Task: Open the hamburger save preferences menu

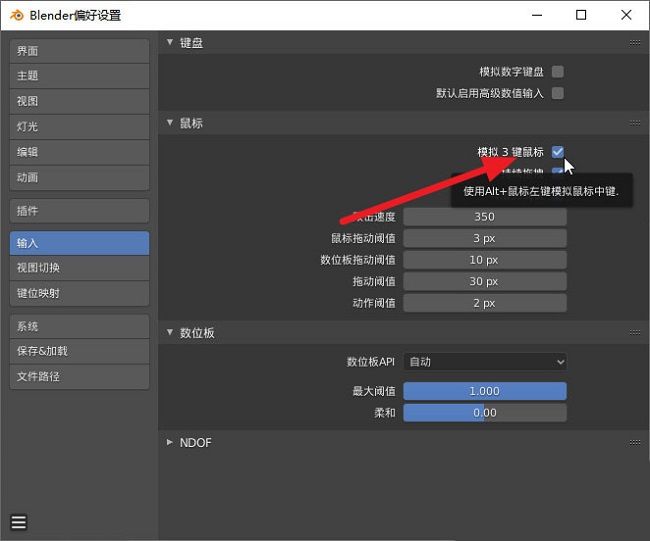Action: point(19,522)
